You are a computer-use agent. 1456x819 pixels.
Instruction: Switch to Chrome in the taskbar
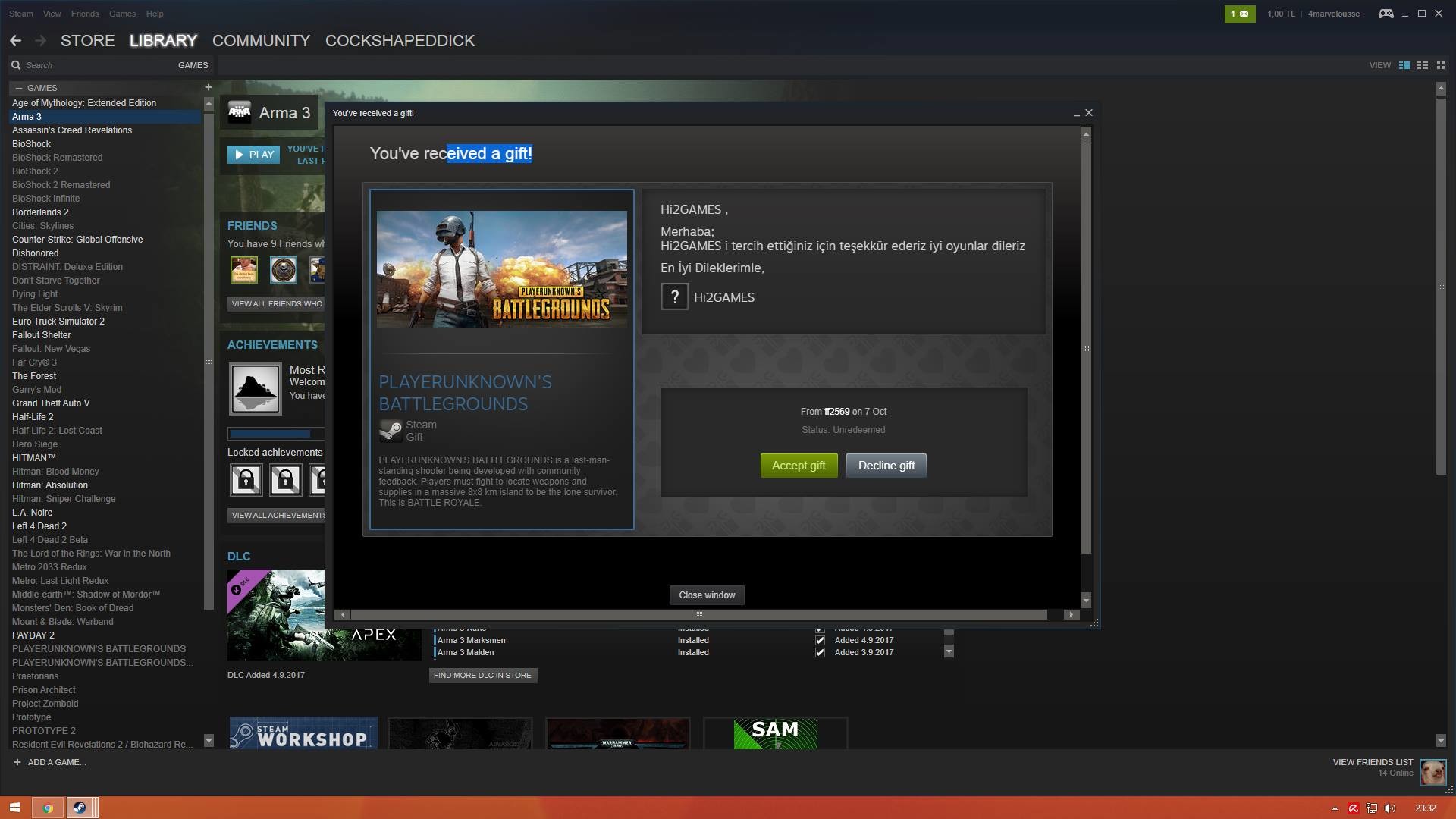[47, 808]
